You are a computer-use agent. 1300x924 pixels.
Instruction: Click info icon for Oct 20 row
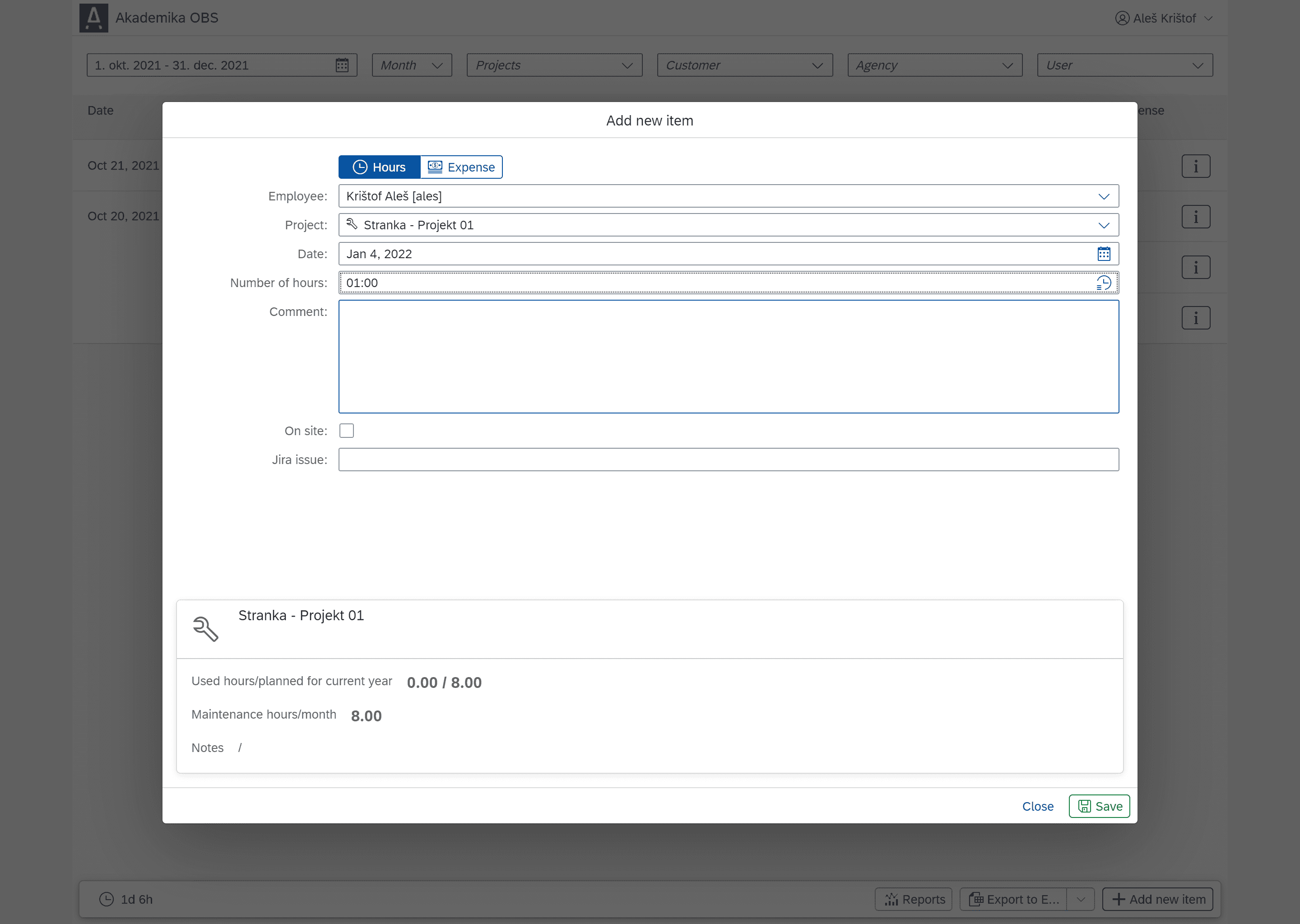(1195, 217)
